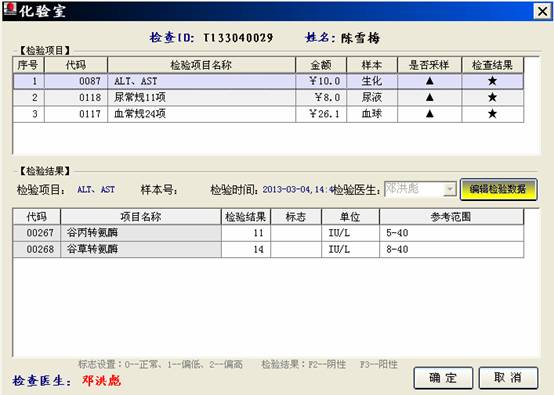The width and height of the screenshot is (554, 395).
Task: Click code 0118 cell
Action: pos(76,98)
